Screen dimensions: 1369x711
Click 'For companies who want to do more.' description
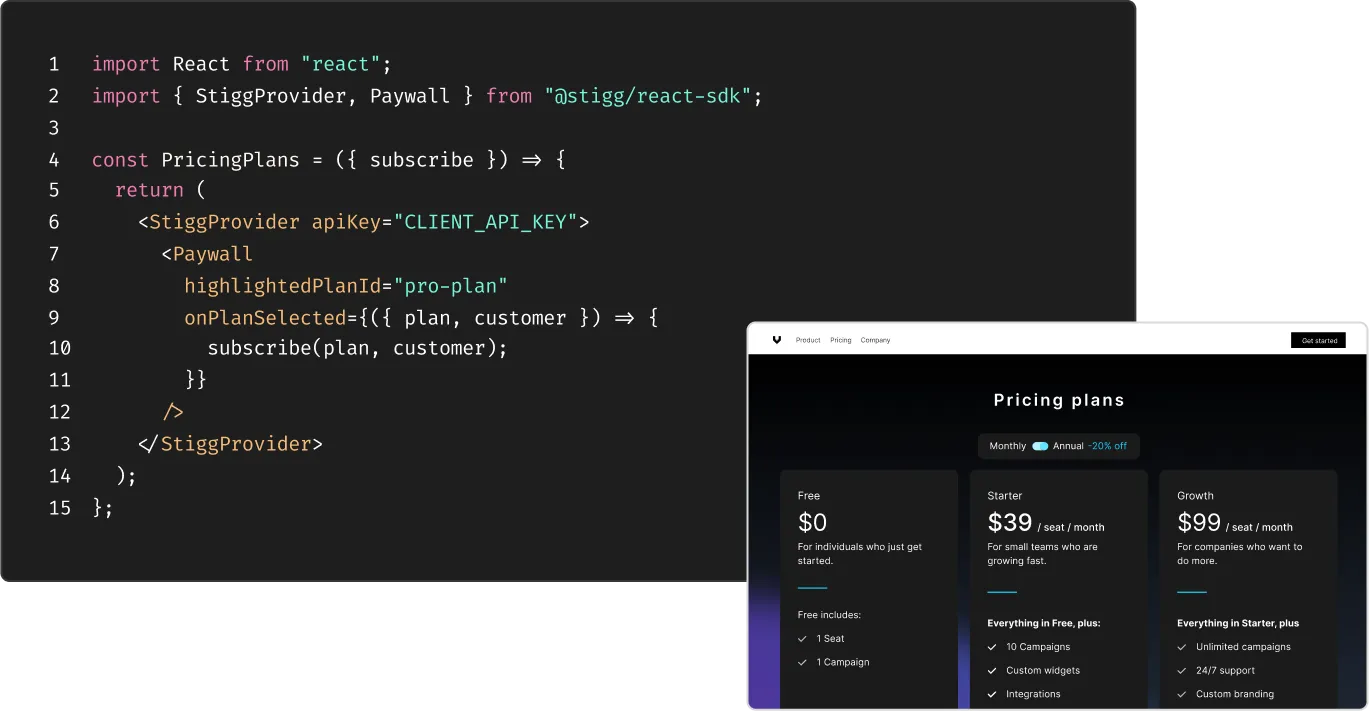tap(1240, 554)
